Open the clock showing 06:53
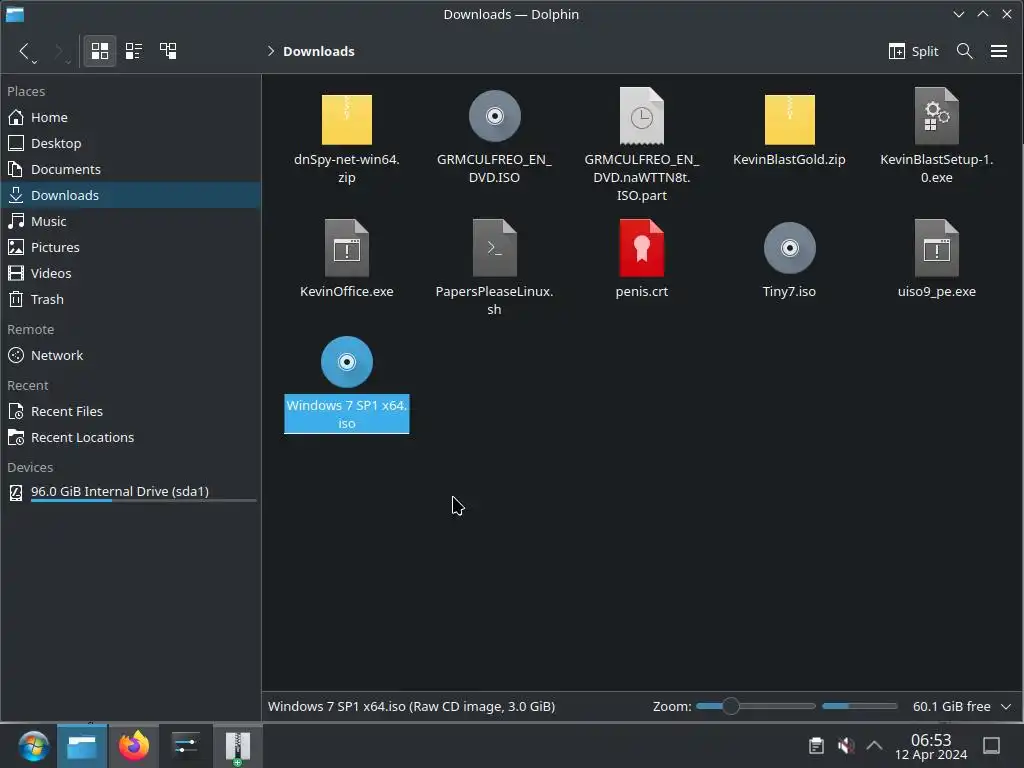Viewport: 1024px width, 768px height. pyautogui.click(x=931, y=746)
